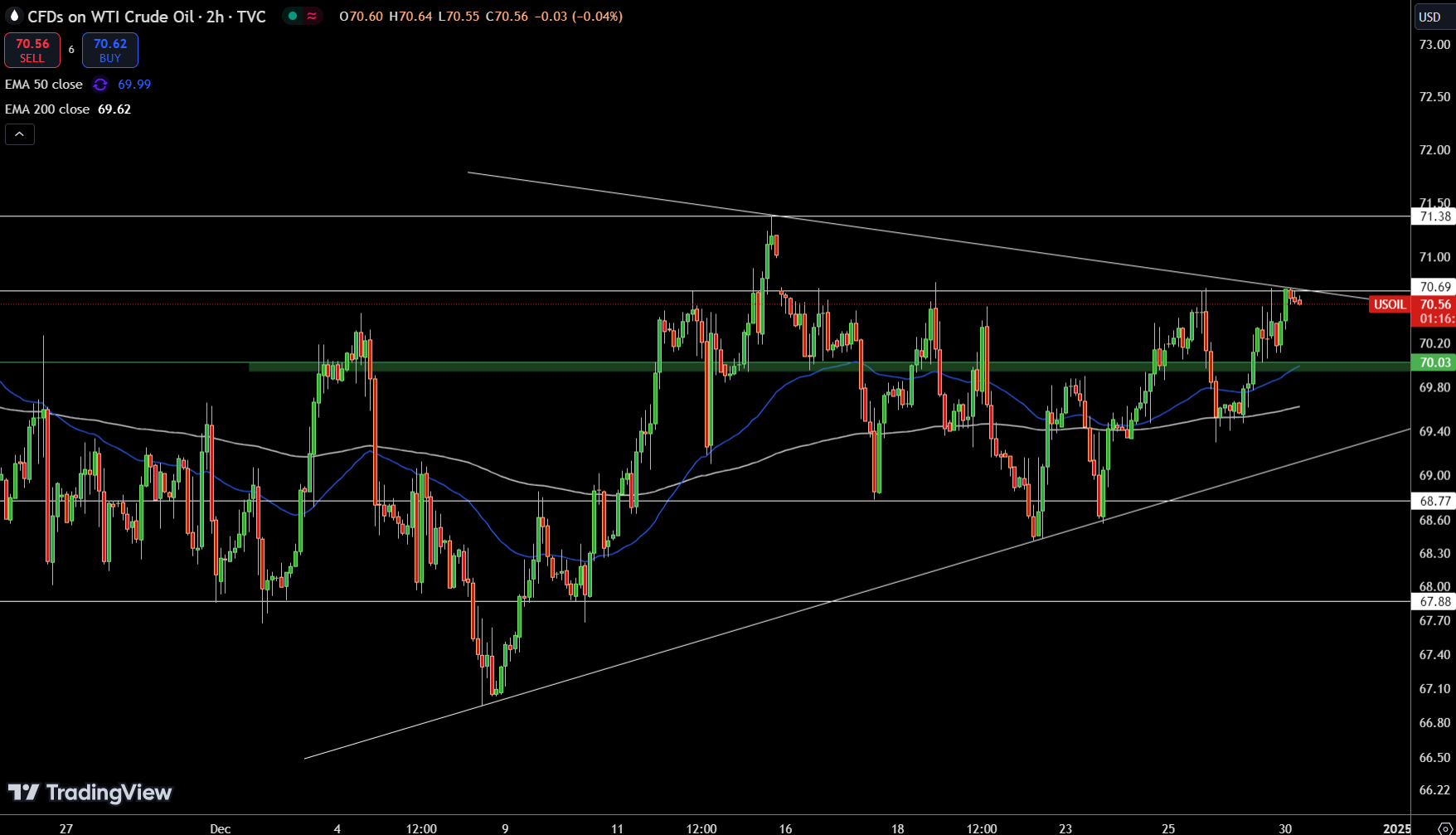This screenshot has height=835, width=1456.
Task: Click the Dec label on the time axis
Action: pos(221,828)
